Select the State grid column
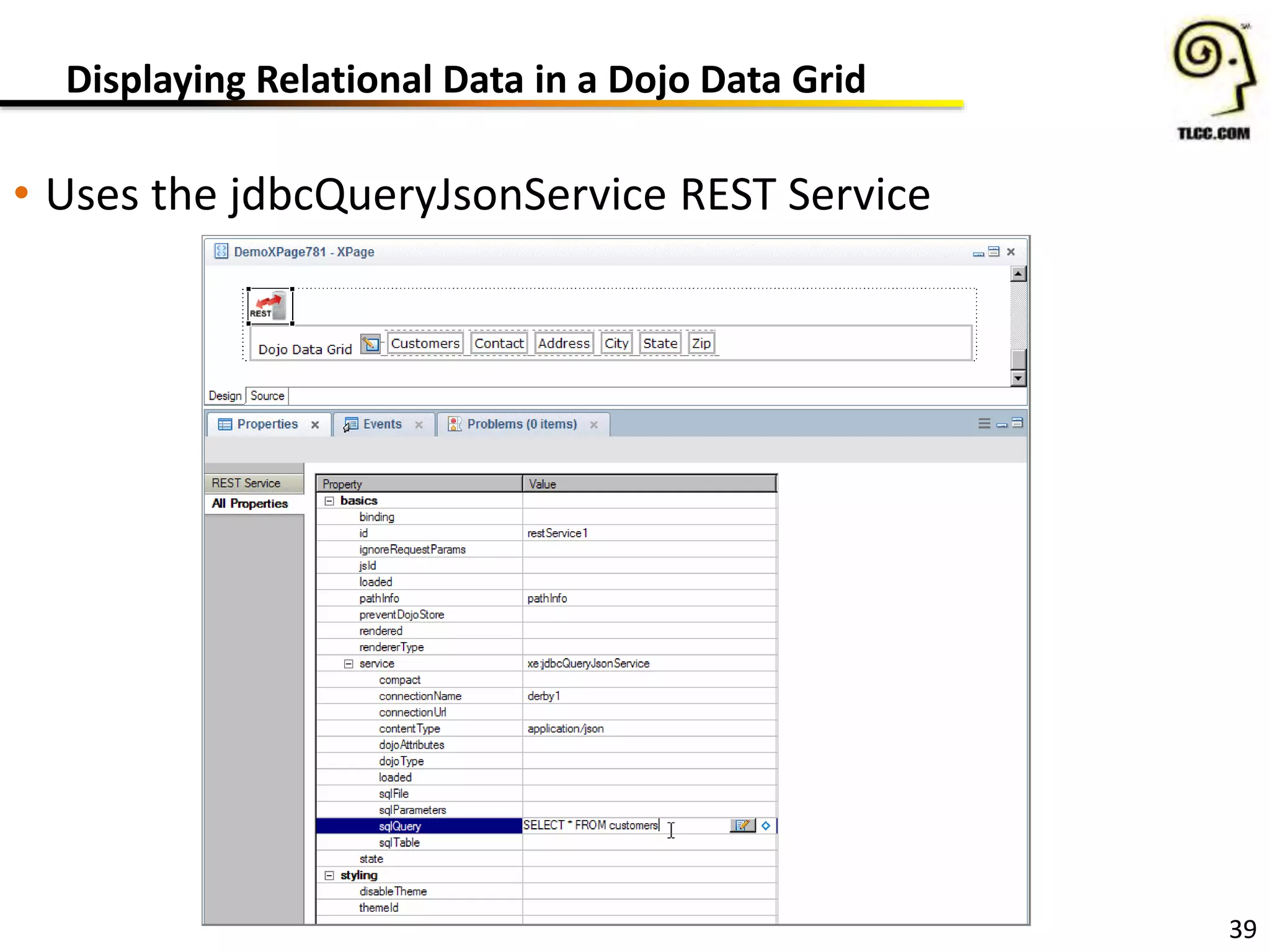This screenshot has height=952, width=1270. (660, 343)
